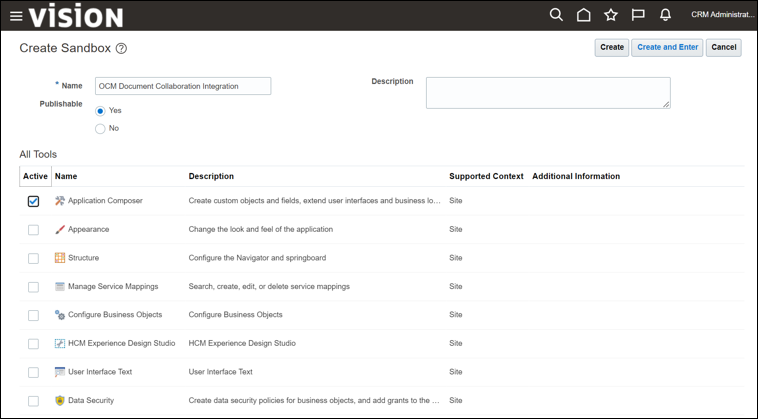Enable the Appearance tool checkbox
The image size is (758, 419).
[x=33, y=230]
